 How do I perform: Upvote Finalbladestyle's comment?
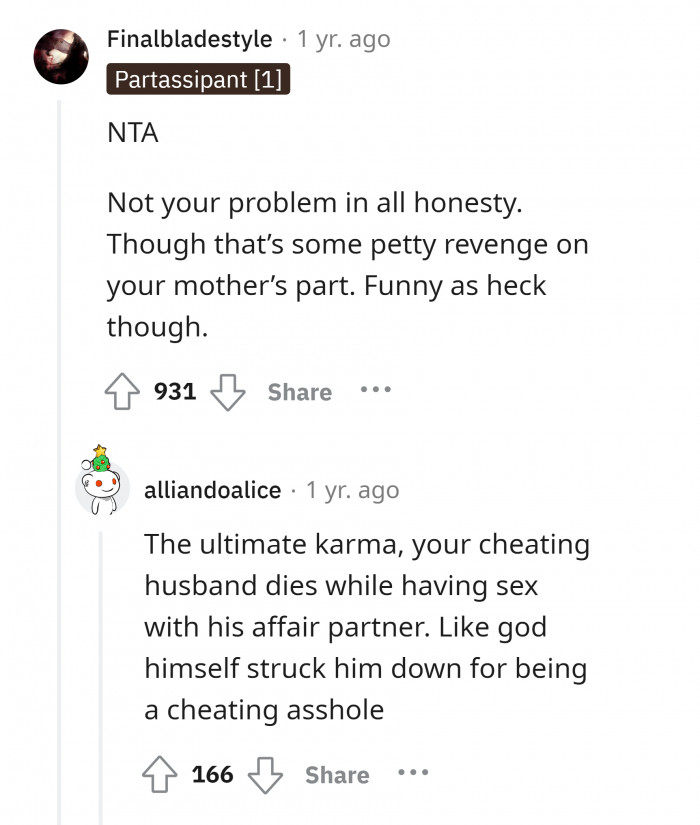(x=122, y=392)
